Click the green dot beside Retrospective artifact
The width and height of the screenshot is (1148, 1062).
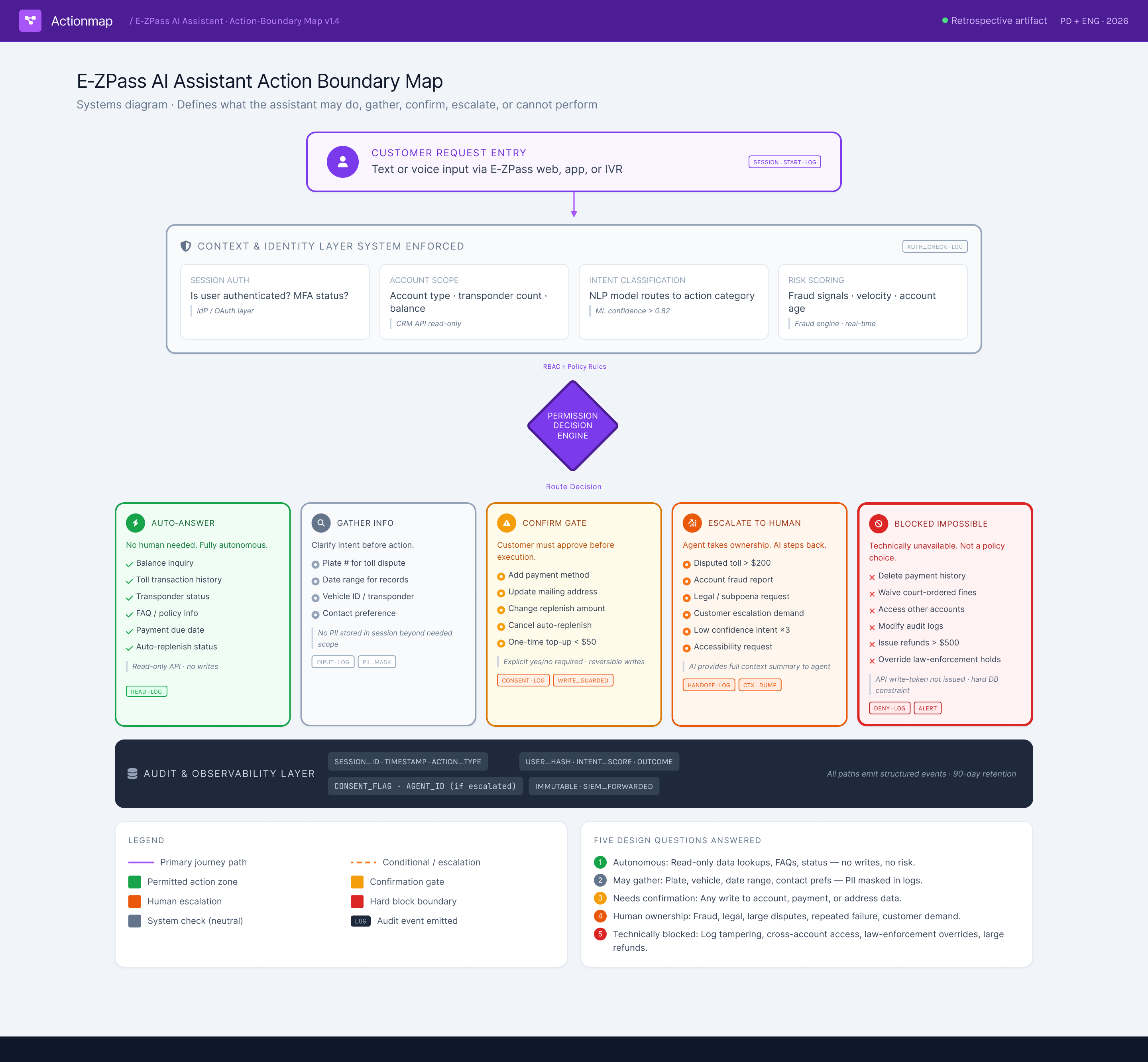945,21
